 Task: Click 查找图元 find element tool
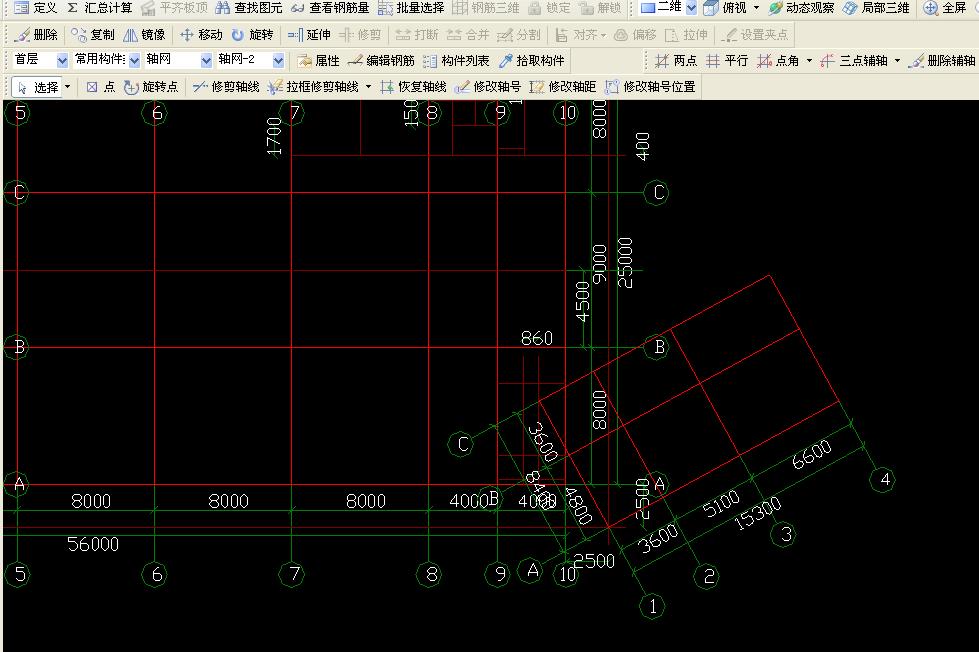tap(248, 8)
